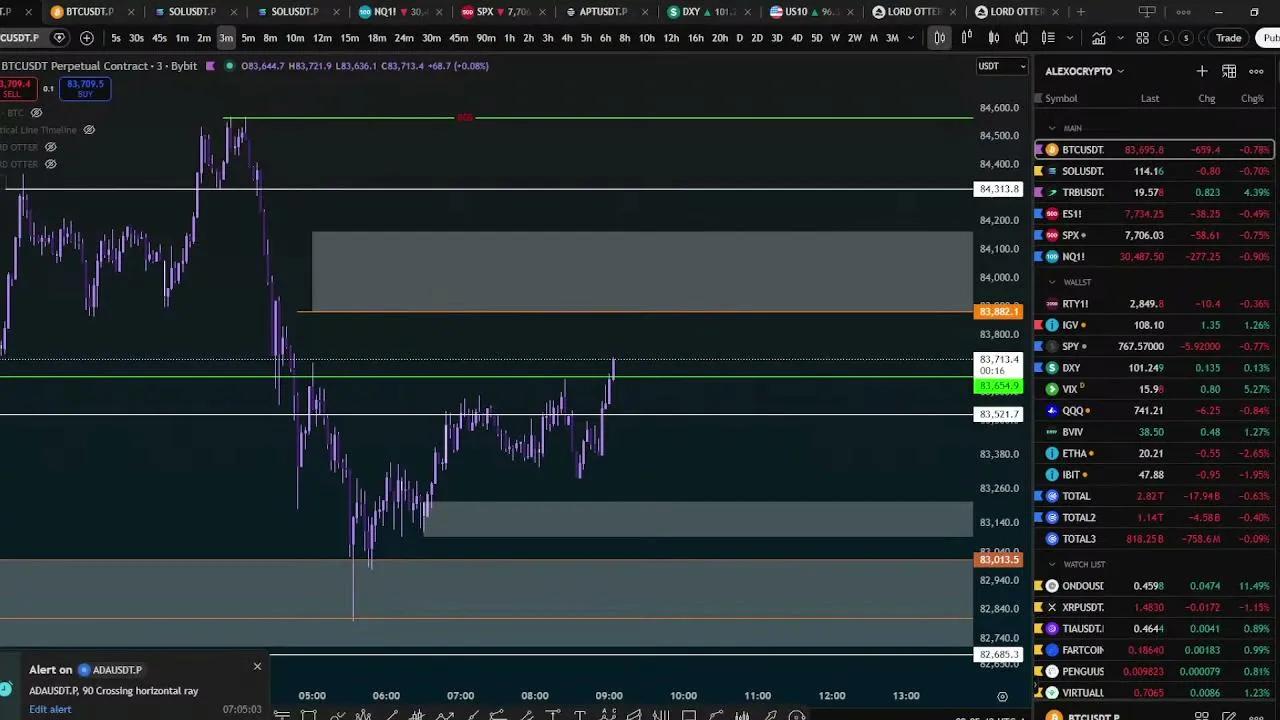1280x720 pixels.
Task: Click the circular L toolbar button
Action: [1166, 38]
